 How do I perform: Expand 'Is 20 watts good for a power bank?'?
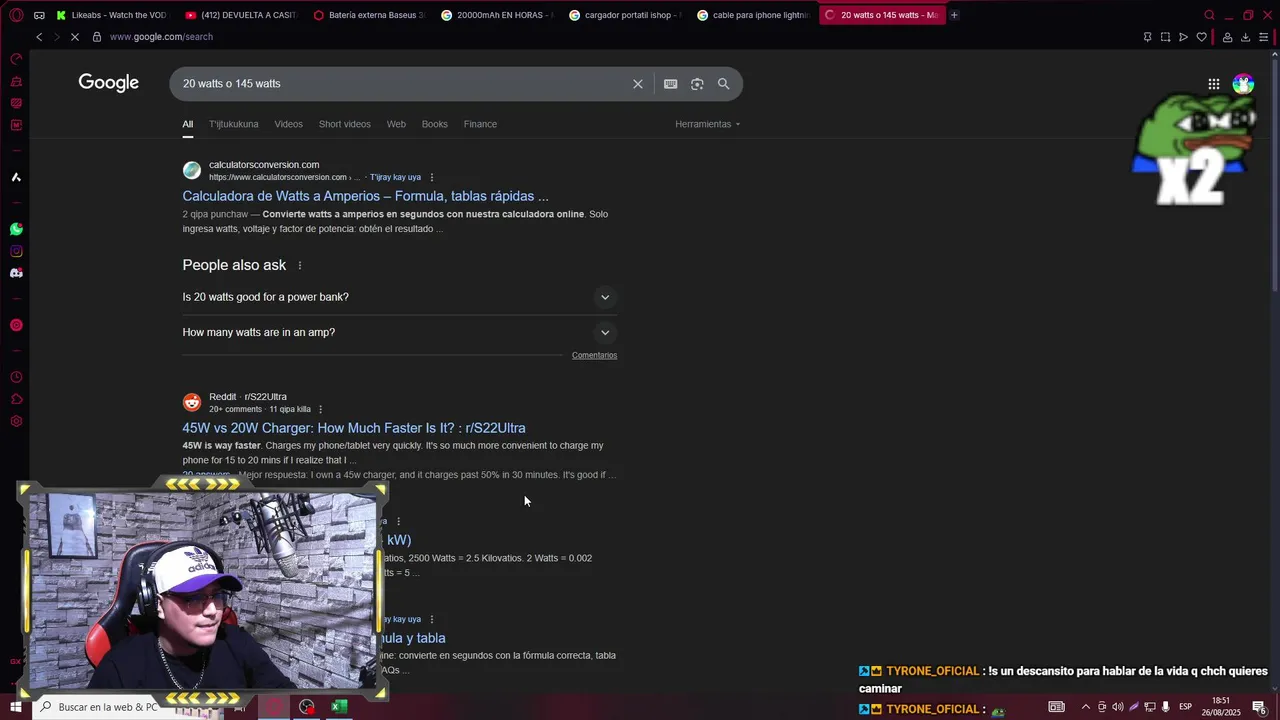pos(399,297)
